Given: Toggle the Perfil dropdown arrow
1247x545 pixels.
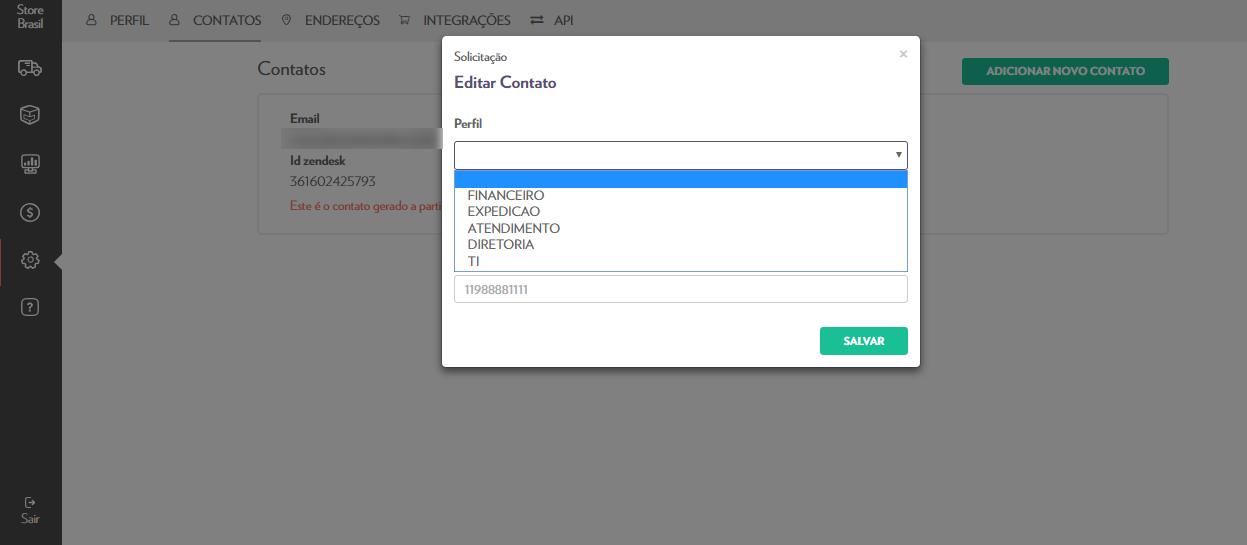Looking at the screenshot, I should 898,156.
